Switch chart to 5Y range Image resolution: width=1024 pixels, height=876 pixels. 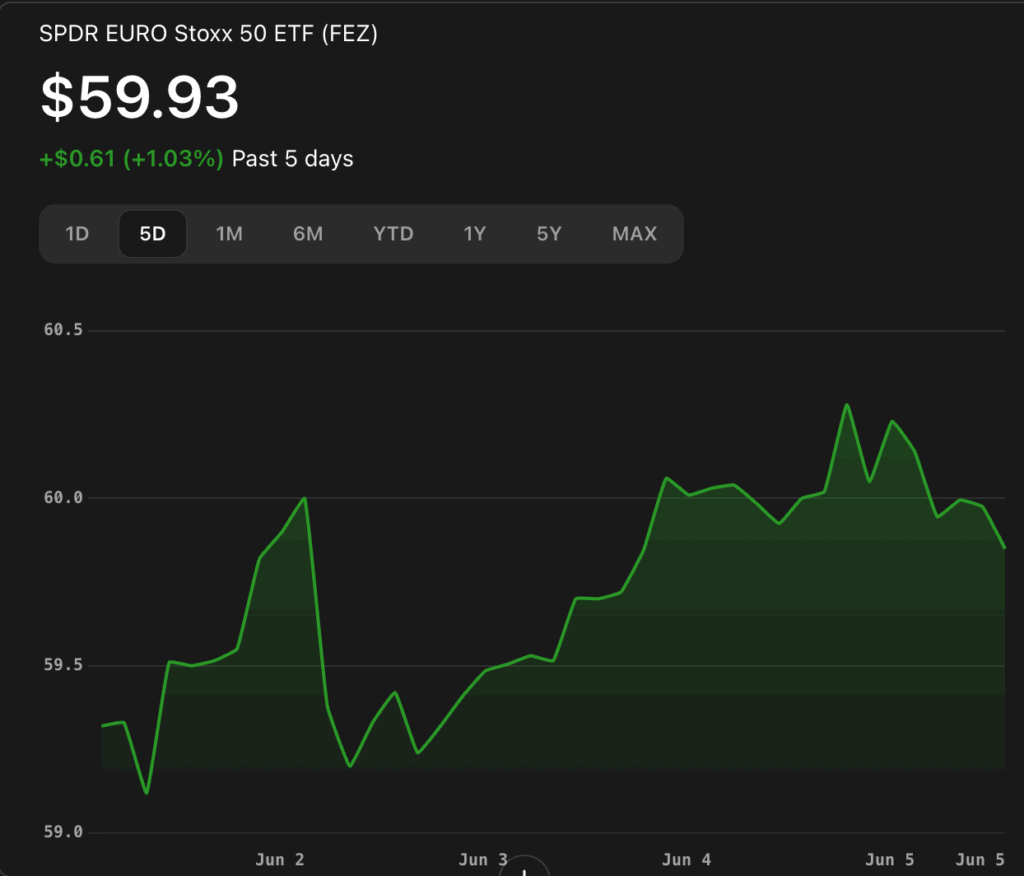click(x=549, y=234)
